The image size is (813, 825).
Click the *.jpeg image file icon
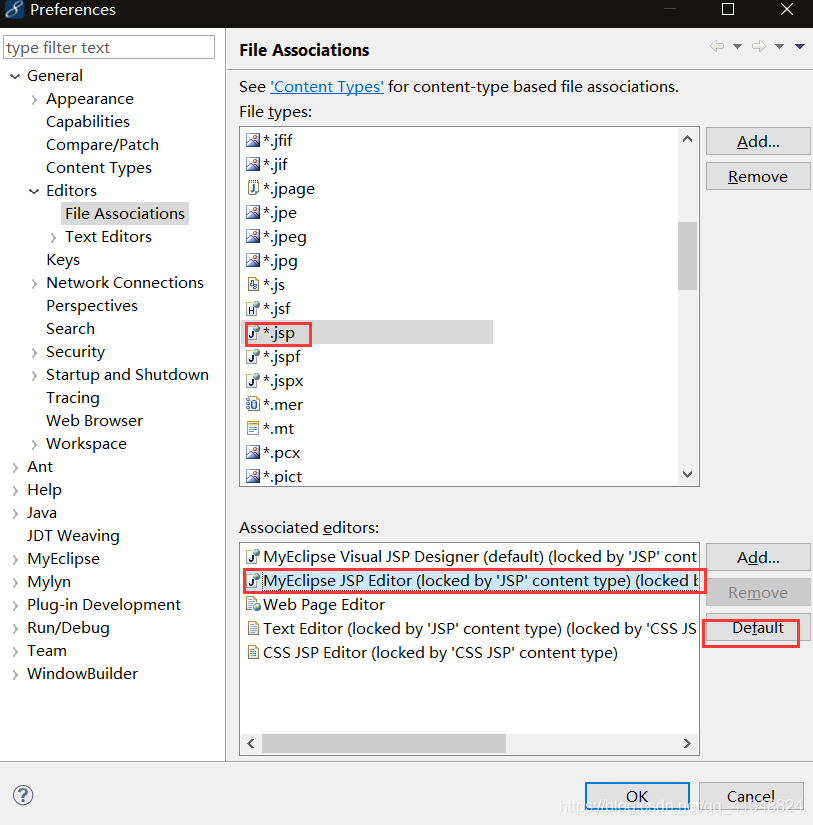click(253, 237)
